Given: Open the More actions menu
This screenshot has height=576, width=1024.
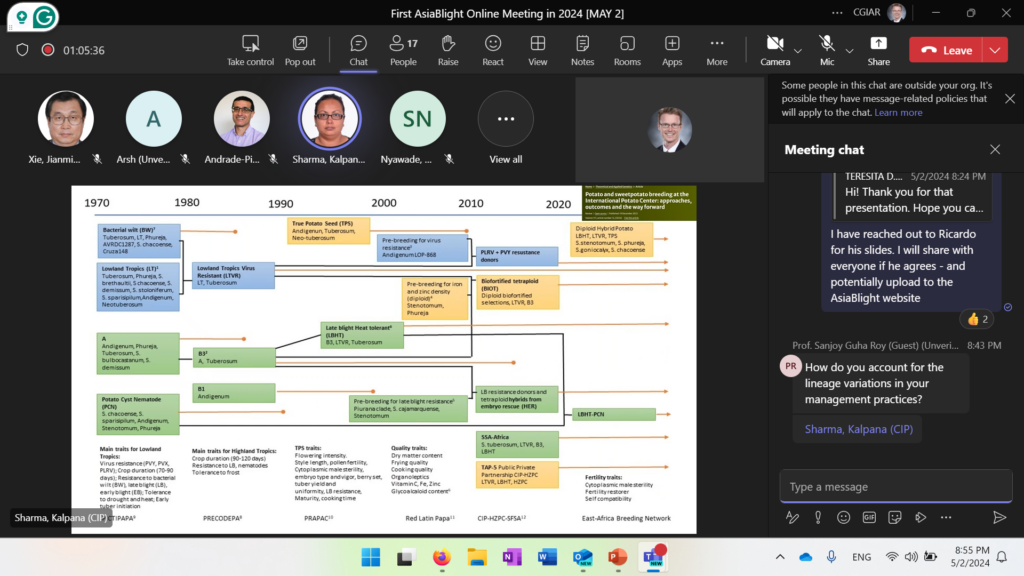Looking at the screenshot, I should coord(717,44).
